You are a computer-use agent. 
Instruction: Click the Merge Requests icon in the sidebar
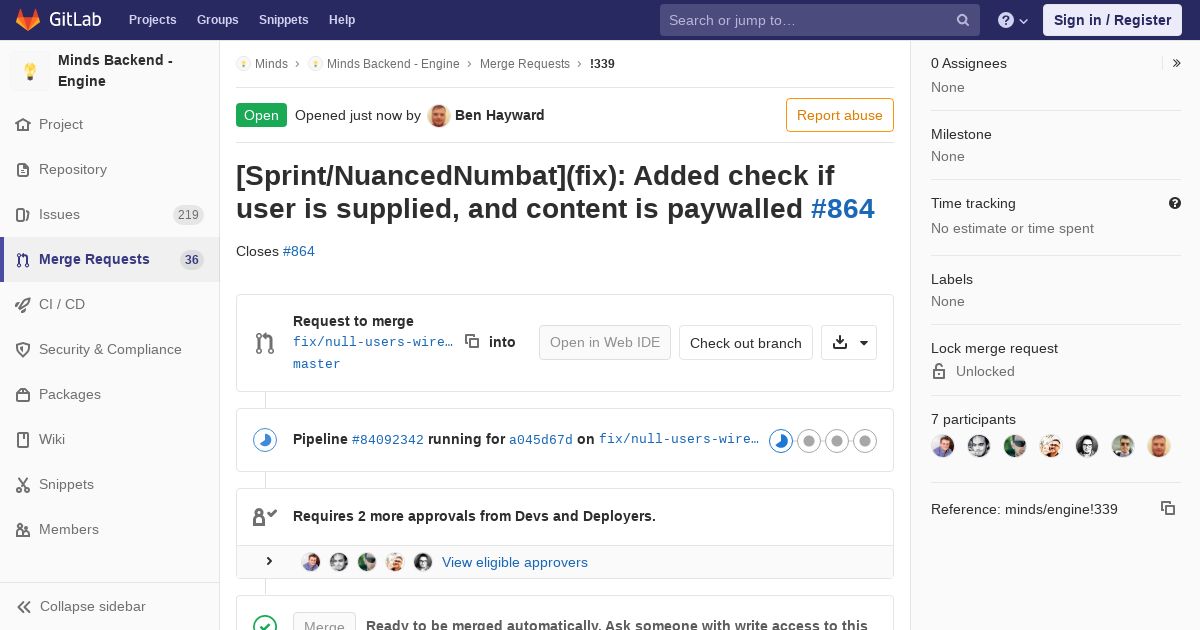[23, 260]
